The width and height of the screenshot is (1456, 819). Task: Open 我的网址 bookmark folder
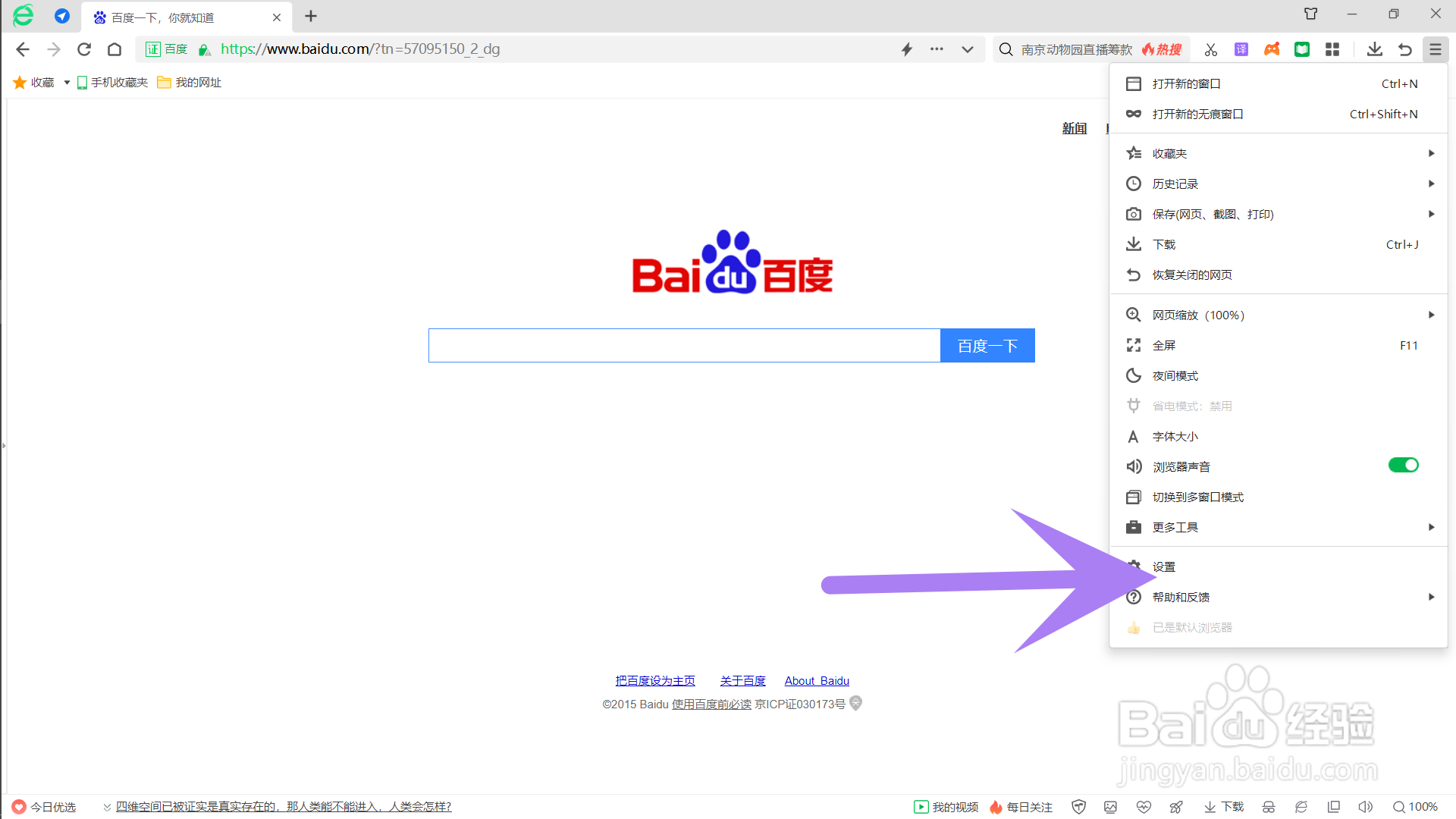click(x=190, y=83)
